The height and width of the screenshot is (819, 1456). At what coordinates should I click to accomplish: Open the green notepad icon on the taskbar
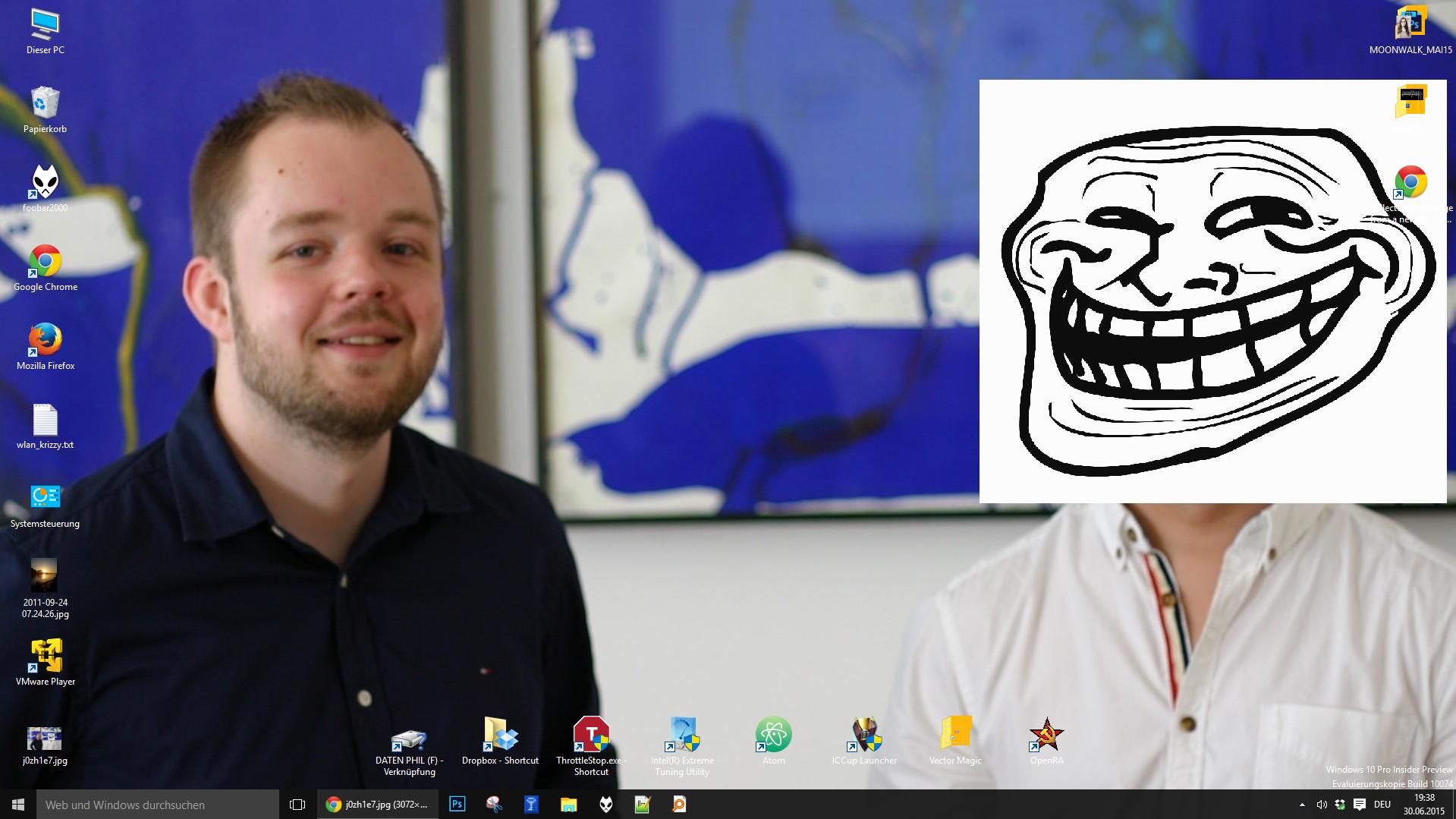(643, 805)
